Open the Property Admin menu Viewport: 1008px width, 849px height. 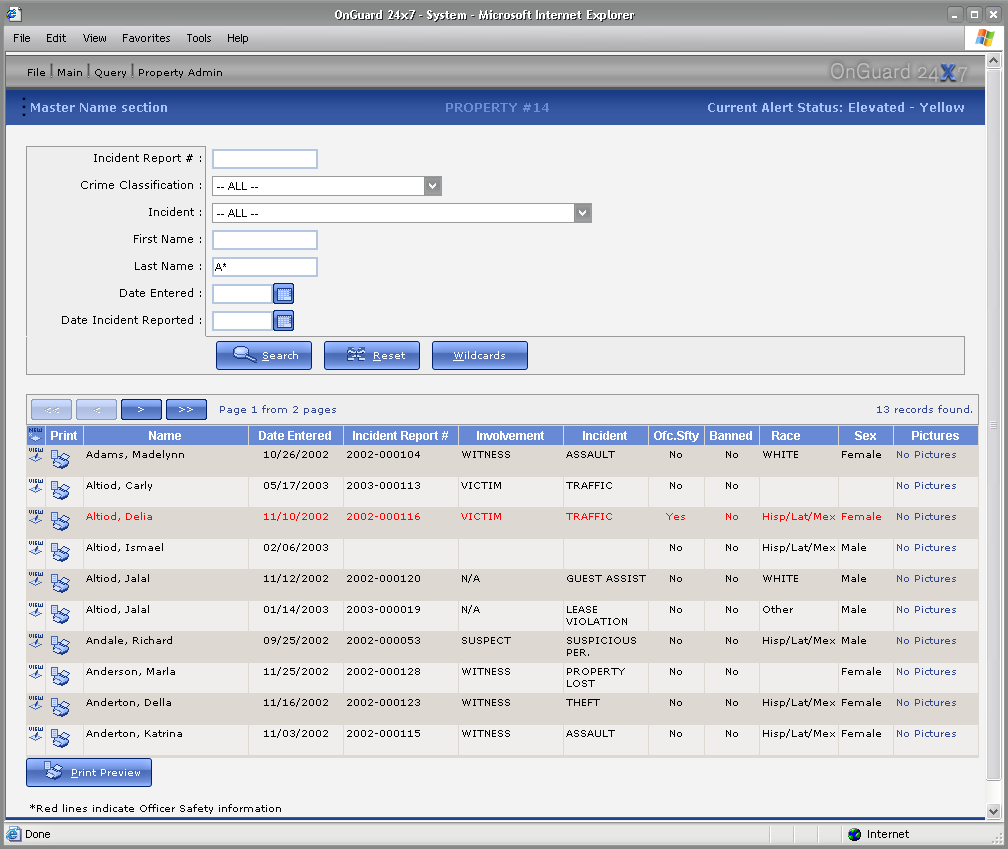180,72
